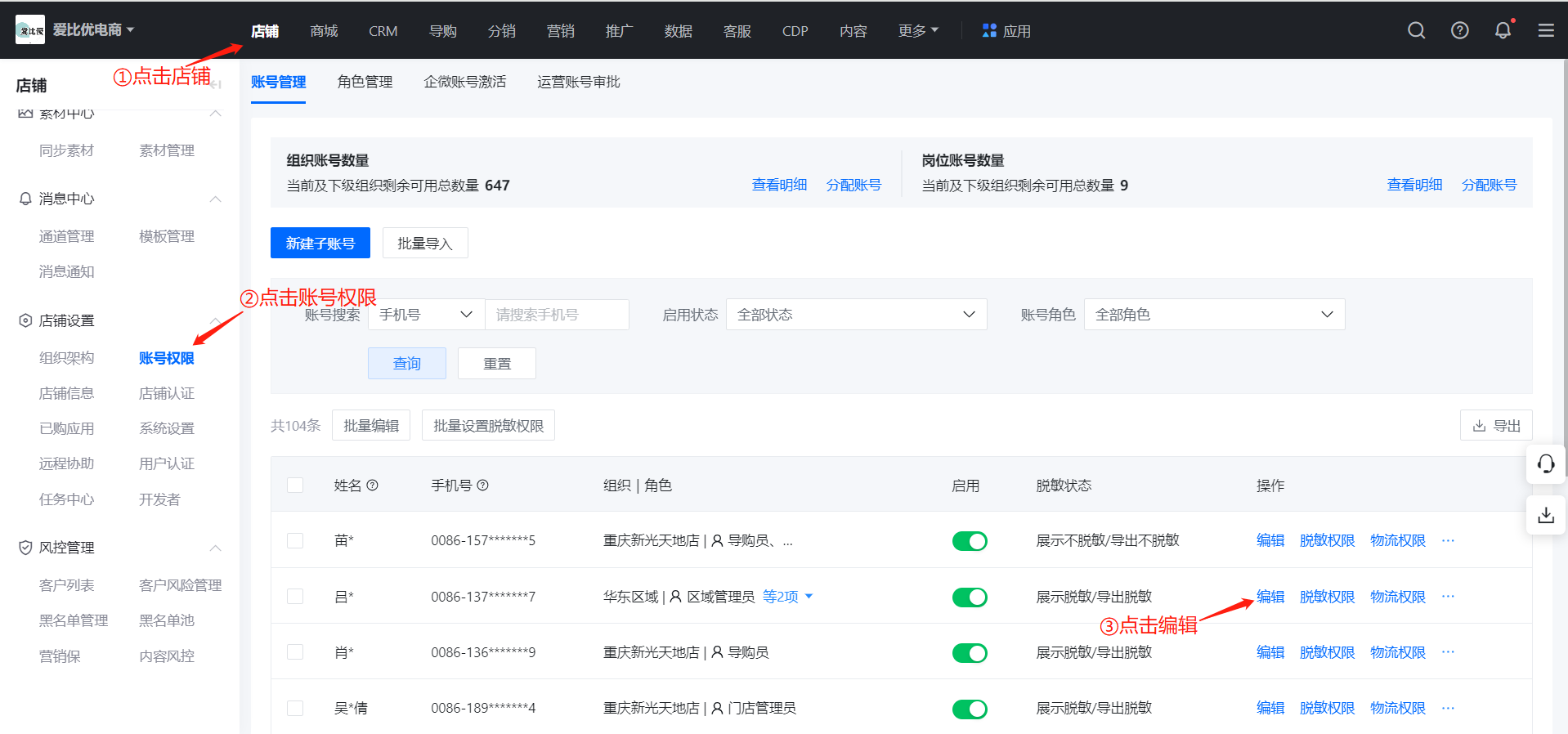Viewport: 1568px width, 734px height.
Task: Collapse the 消息中心 sidebar section
Action: 216,199
